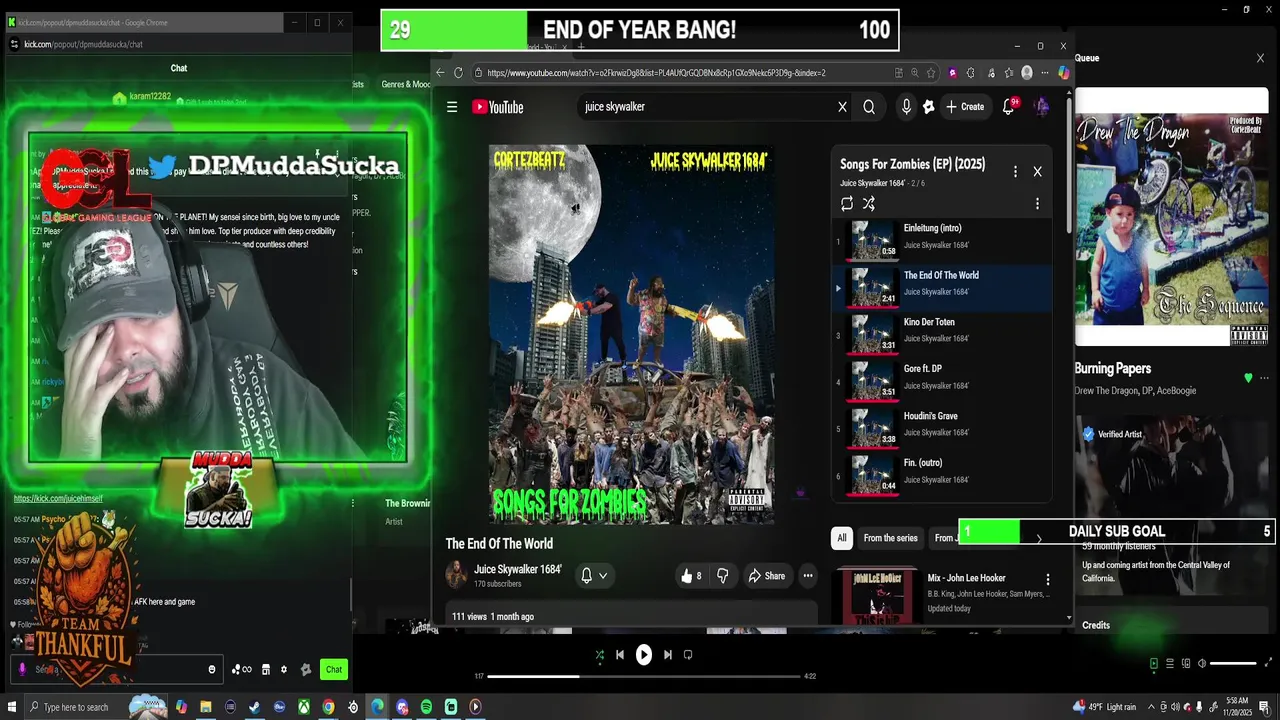Dislike the video with thumbs down
1280x720 pixels.
pos(722,576)
